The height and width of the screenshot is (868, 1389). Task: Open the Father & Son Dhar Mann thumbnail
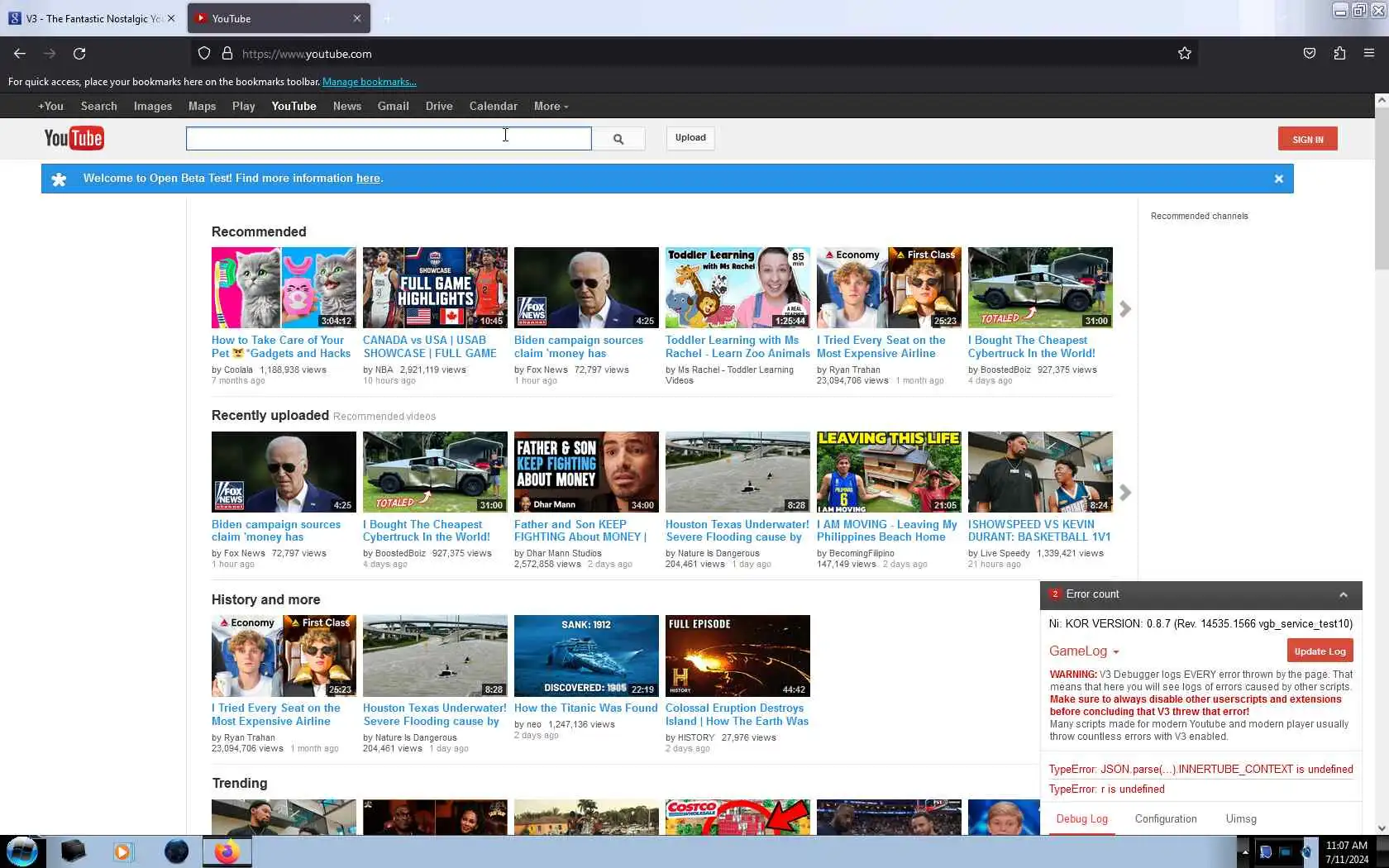click(586, 472)
